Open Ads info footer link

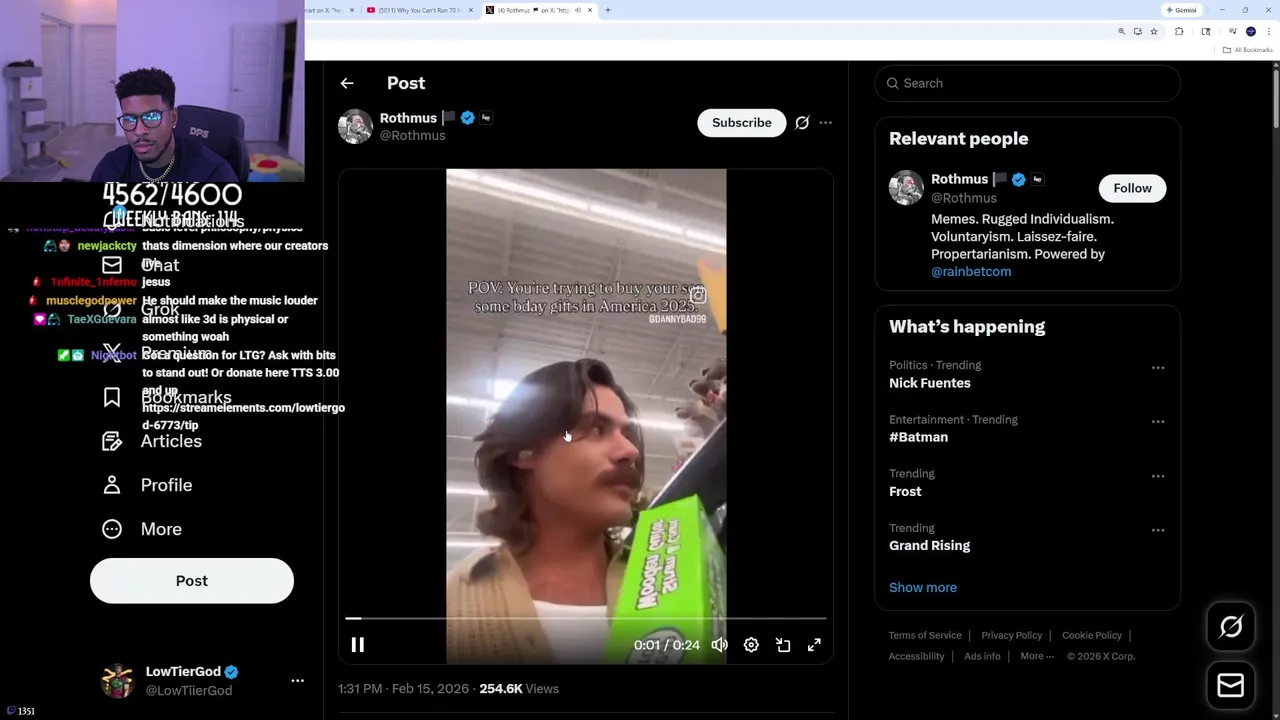pos(982,657)
